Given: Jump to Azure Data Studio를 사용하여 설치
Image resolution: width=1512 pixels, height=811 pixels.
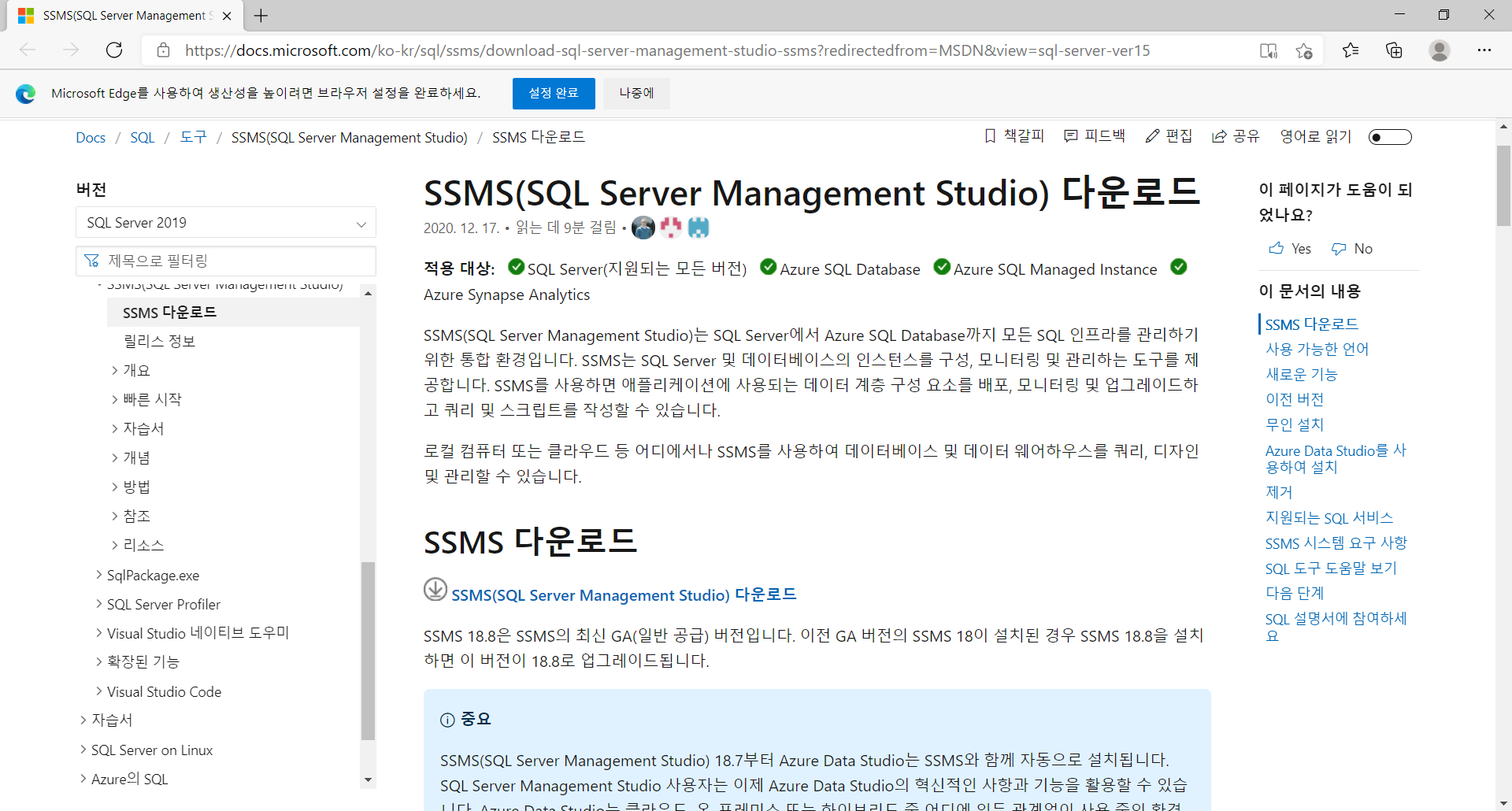Looking at the screenshot, I should point(1336,458).
